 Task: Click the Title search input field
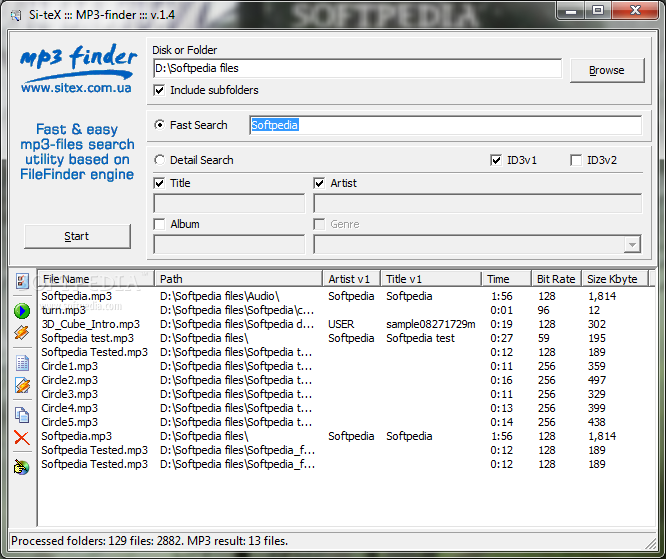click(229, 203)
